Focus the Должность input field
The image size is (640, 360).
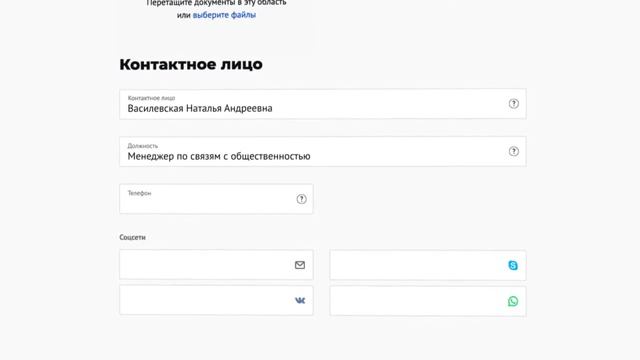[322, 151]
